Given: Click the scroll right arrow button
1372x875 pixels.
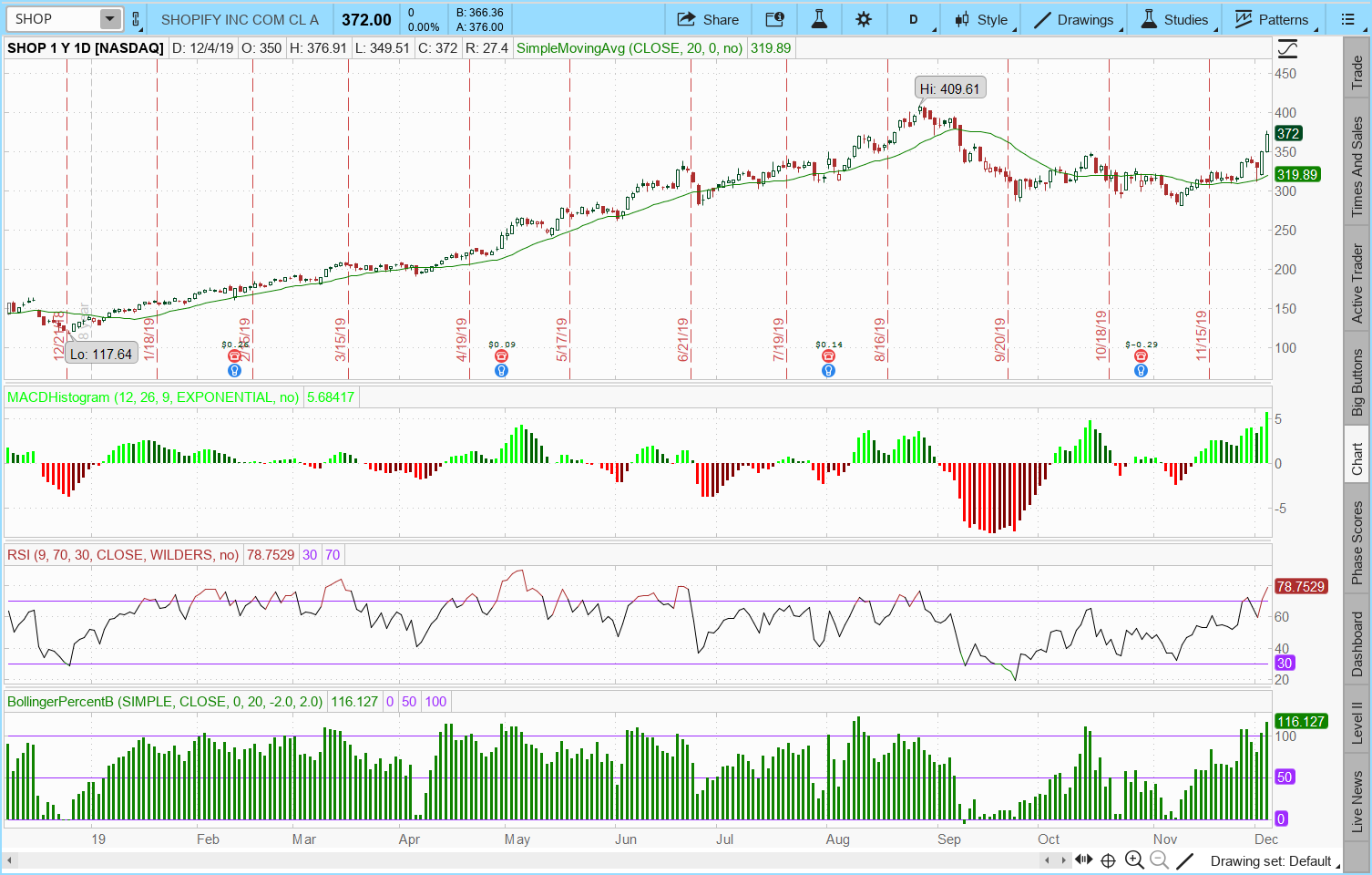Looking at the screenshot, I should (1062, 860).
